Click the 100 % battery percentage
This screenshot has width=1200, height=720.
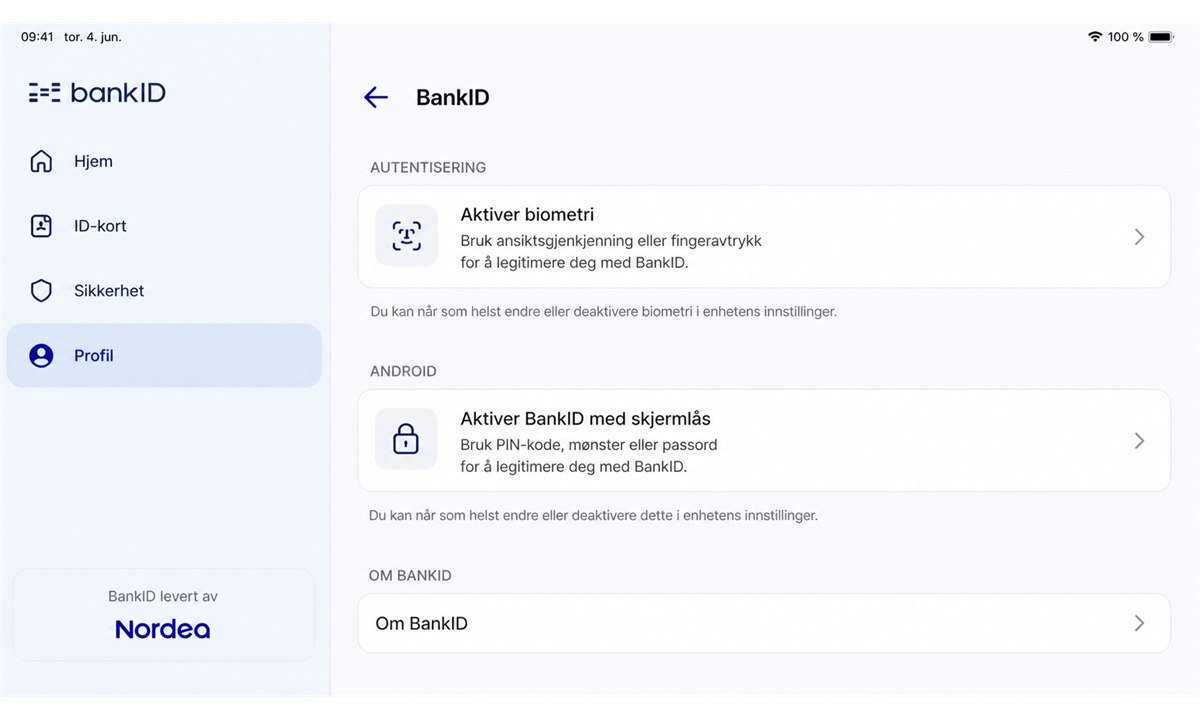[x=1126, y=37]
